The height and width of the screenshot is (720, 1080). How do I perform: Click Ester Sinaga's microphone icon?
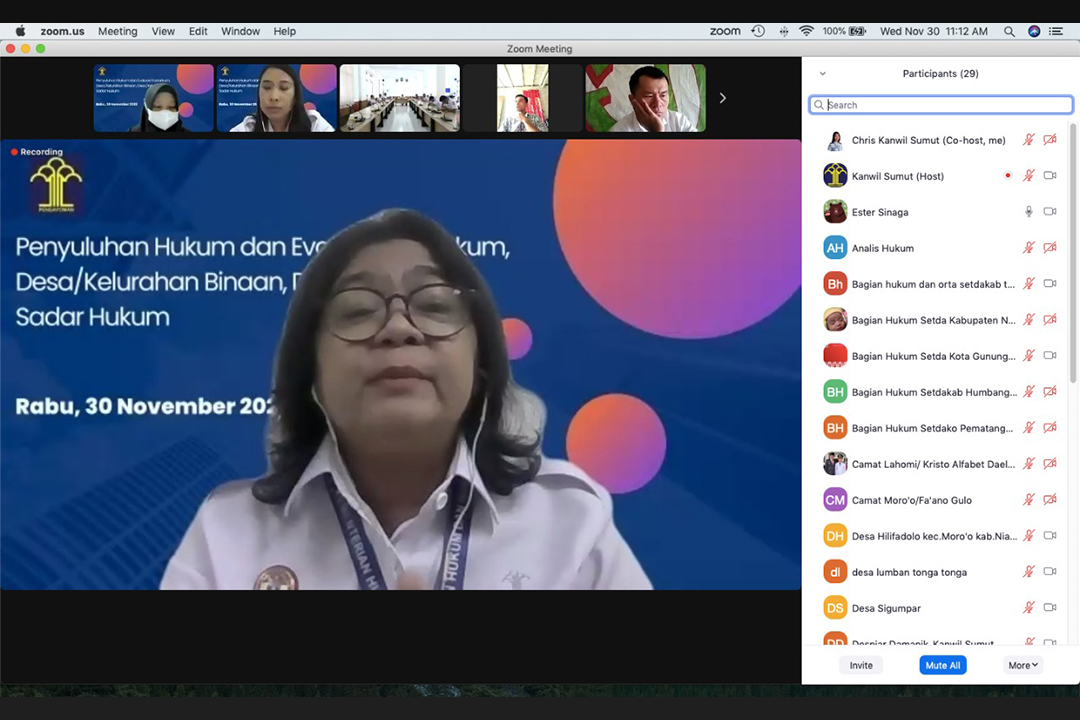[1028, 212]
